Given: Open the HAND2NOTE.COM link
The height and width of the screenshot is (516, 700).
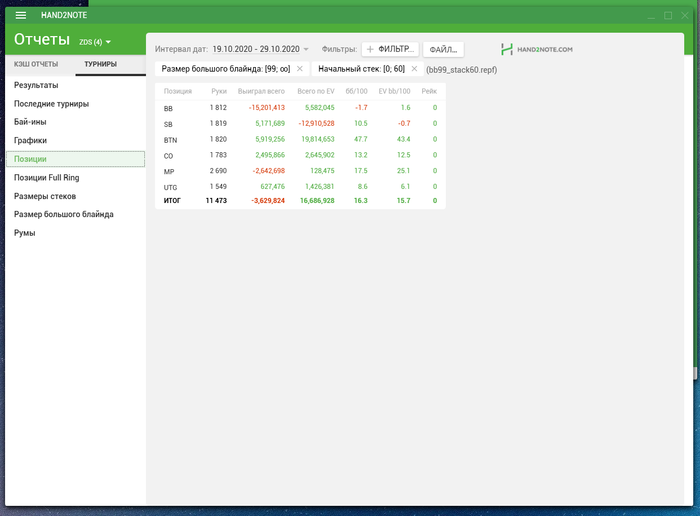Looking at the screenshot, I should (545, 50).
